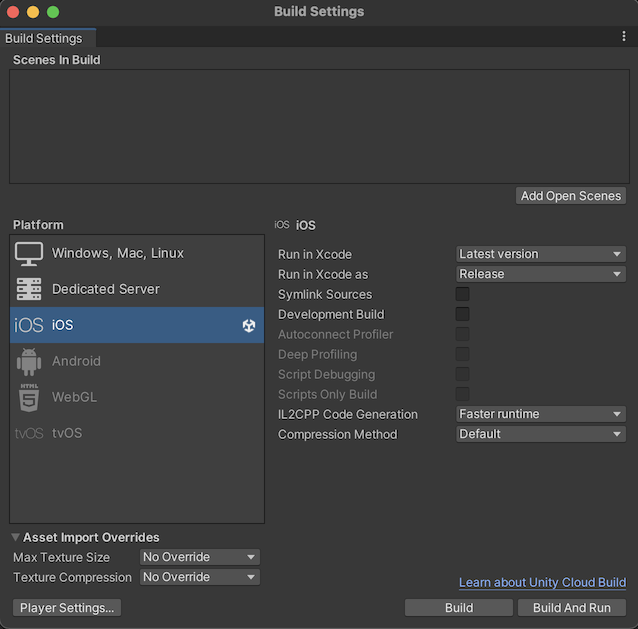This screenshot has width=638, height=629.
Task: Open the Learn about Unity Cloud Build link
Action: (542, 582)
